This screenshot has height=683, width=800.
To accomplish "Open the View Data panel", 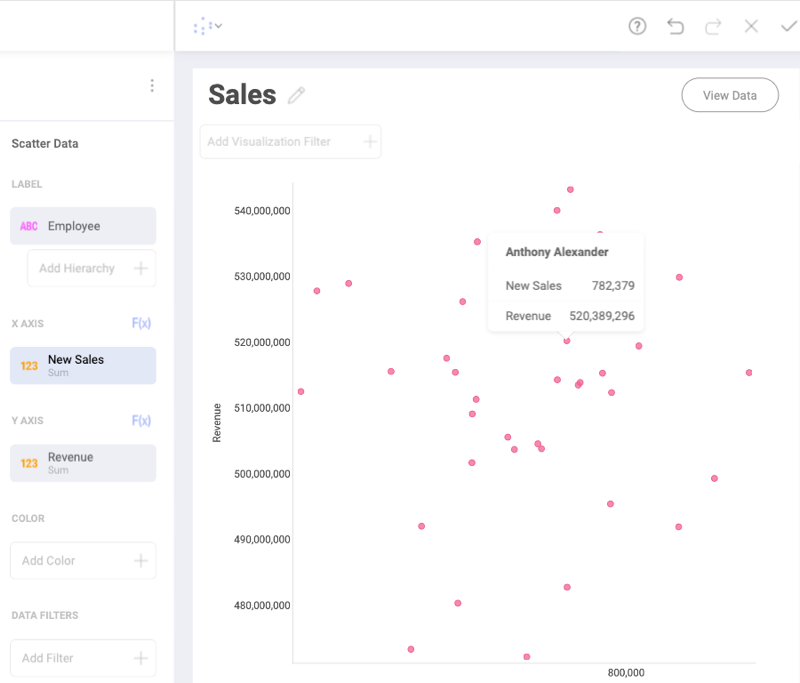I will (730, 95).
